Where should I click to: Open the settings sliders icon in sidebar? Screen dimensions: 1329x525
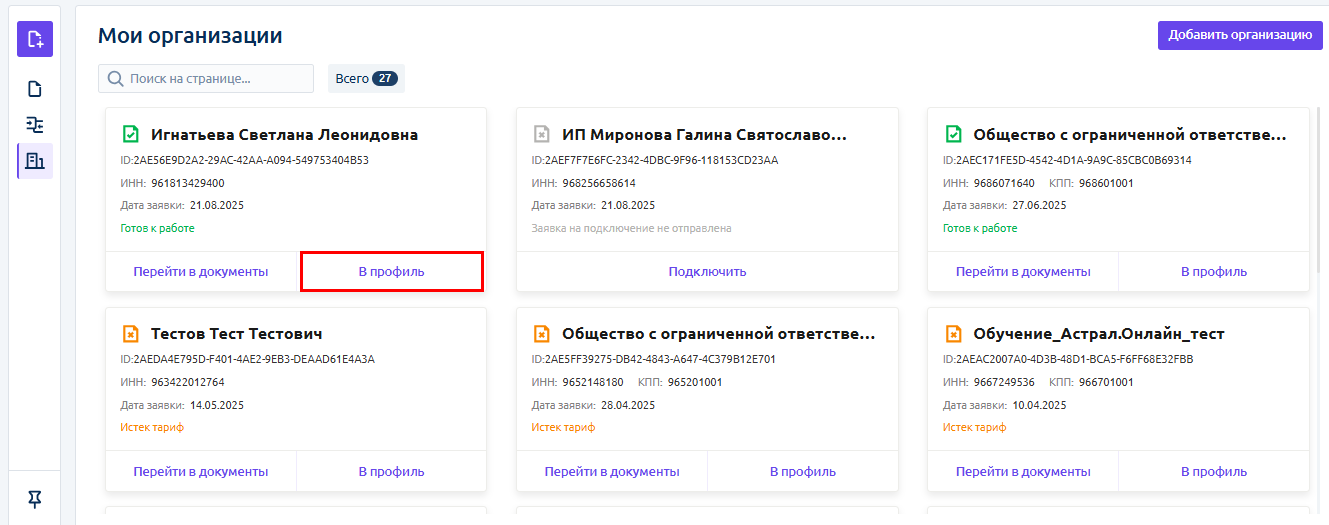(35, 125)
